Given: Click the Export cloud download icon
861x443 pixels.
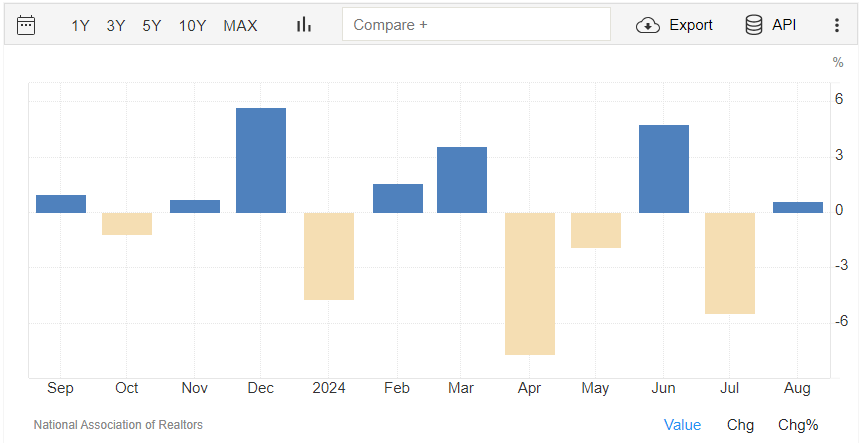Looking at the screenshot, I should (648, 25).
